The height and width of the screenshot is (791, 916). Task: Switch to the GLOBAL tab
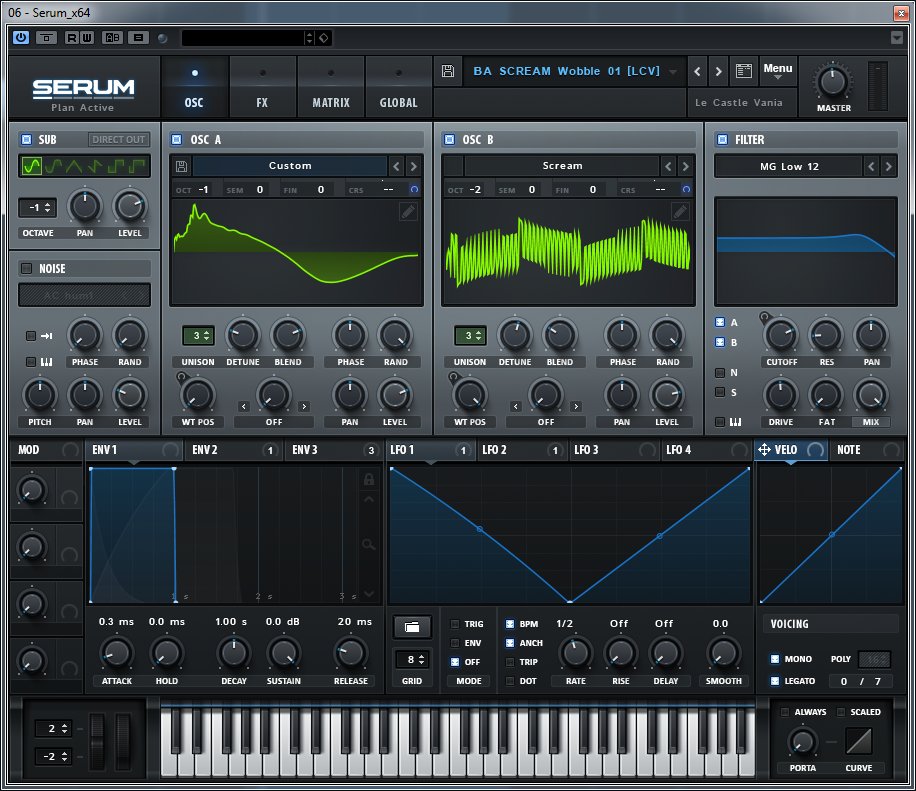pyautogui.click(x=398, y=88)
